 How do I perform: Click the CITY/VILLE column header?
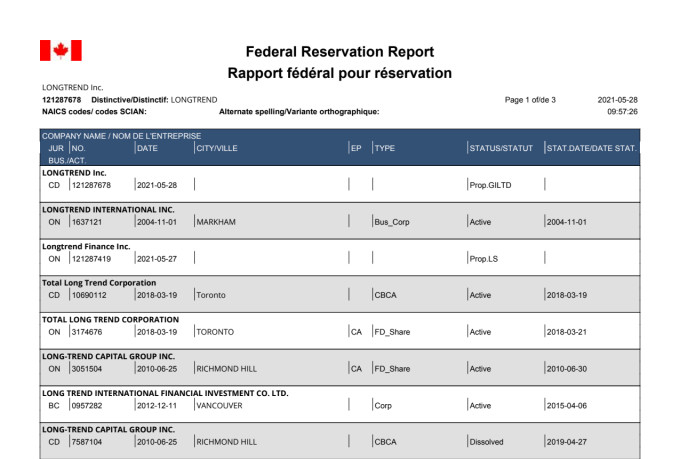(217, 148)
